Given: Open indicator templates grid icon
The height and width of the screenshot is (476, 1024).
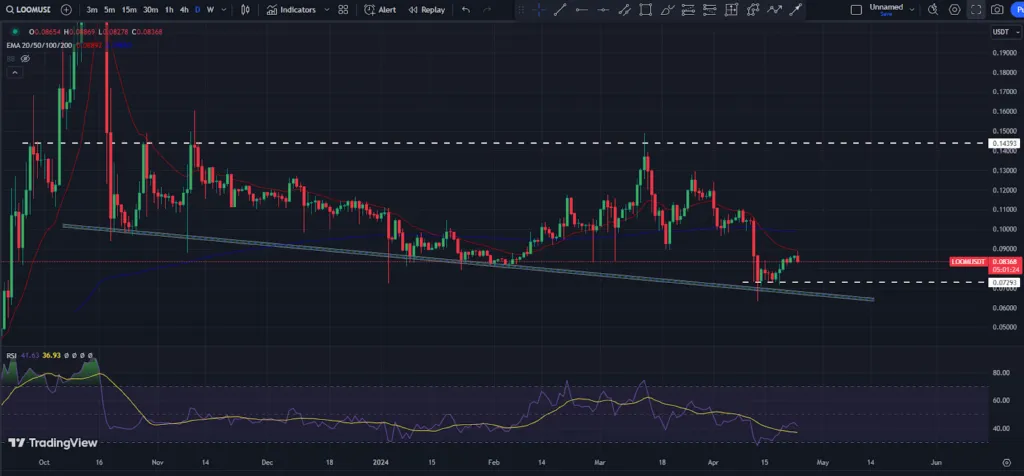Looking at the screenshot, I should (x=343, y=10).
